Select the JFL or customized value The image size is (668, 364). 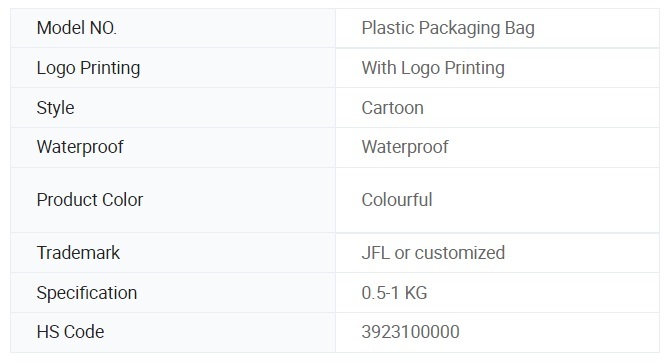433,253
